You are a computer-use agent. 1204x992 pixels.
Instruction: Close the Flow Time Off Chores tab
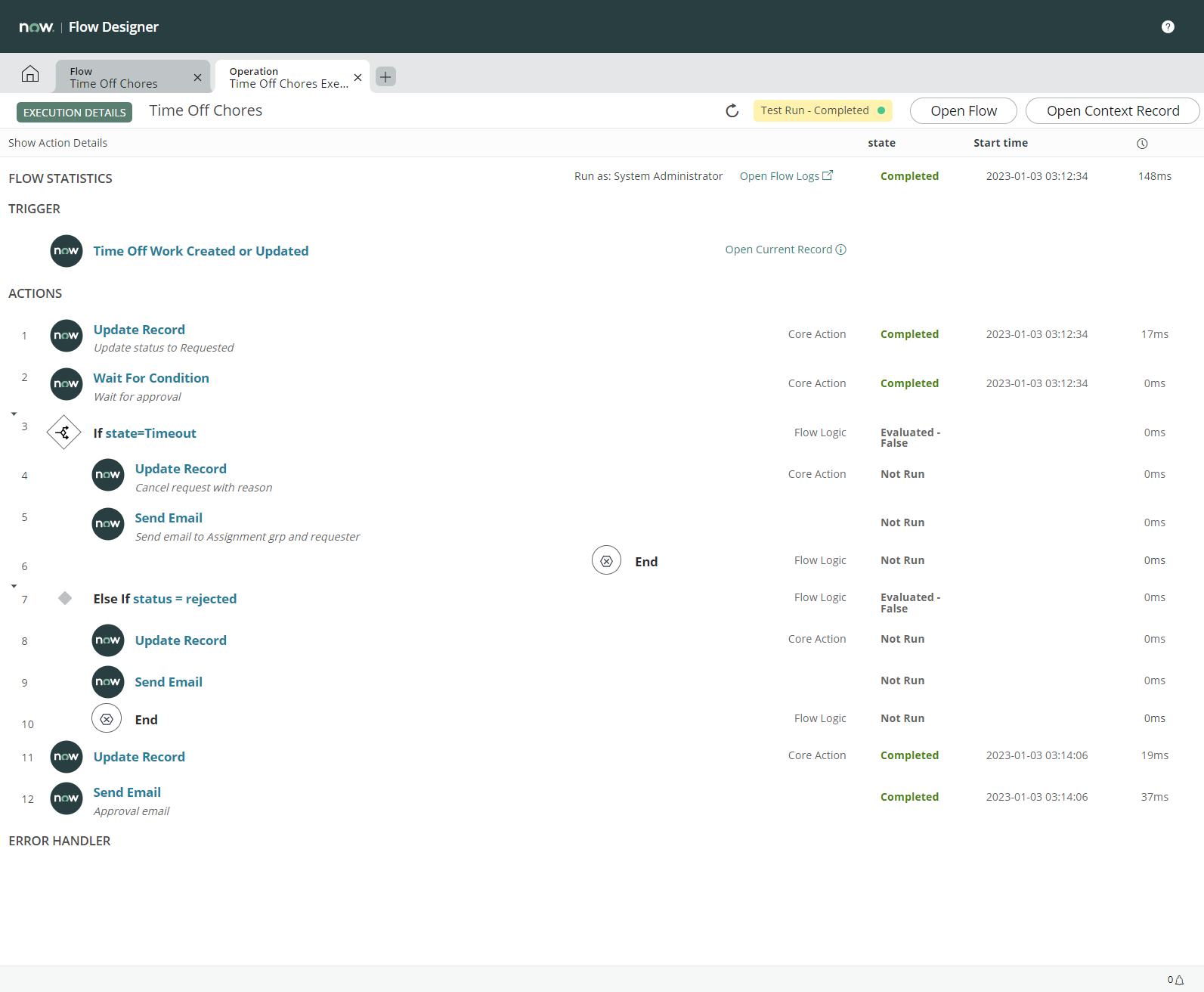pyautogui.click(x=197, y=78)
